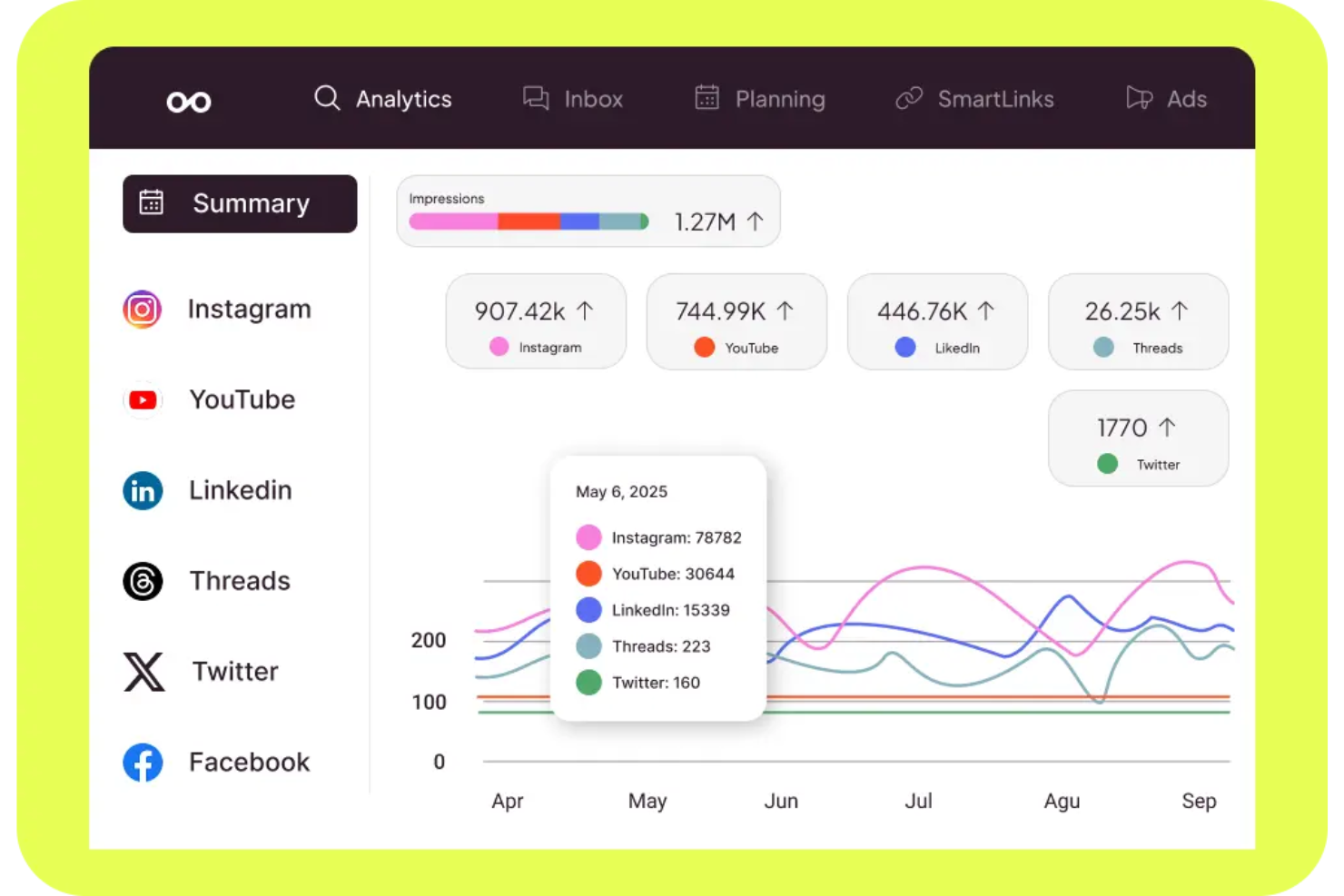
Task: Click the Sep label on the chart axis
Action: pos(1199,802)
